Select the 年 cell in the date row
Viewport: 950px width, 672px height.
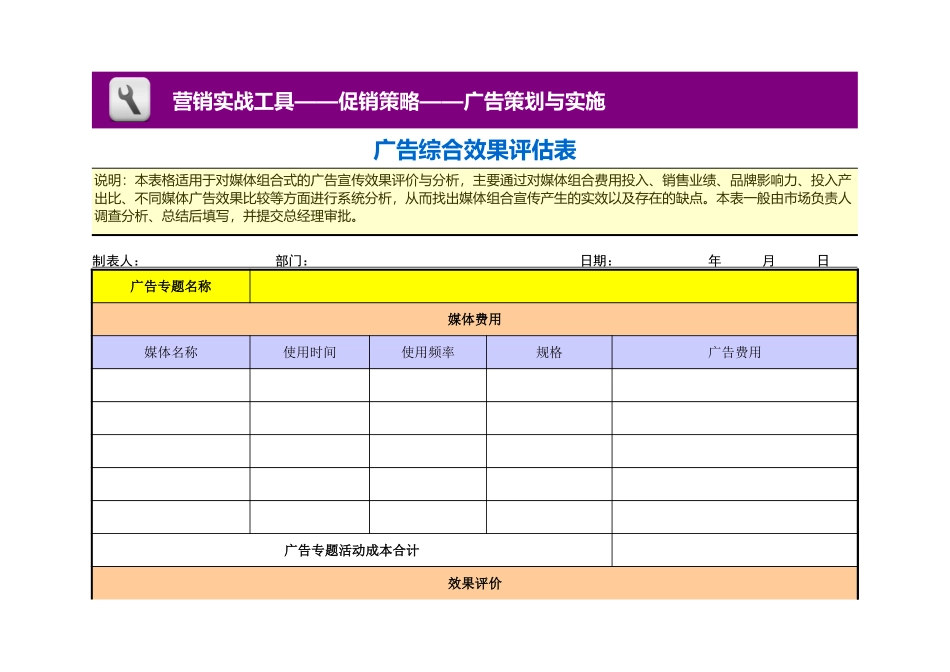tap(712, 259)
